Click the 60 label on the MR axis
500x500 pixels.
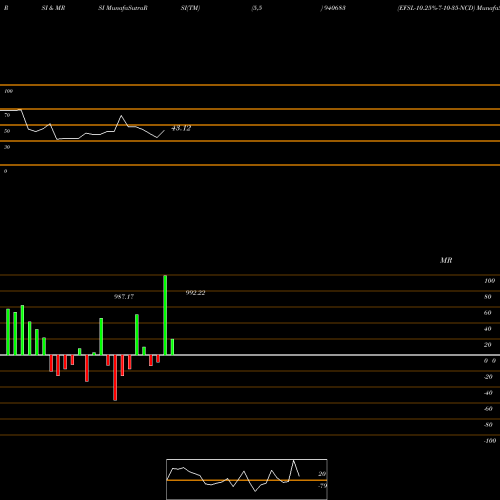(488, 313)
